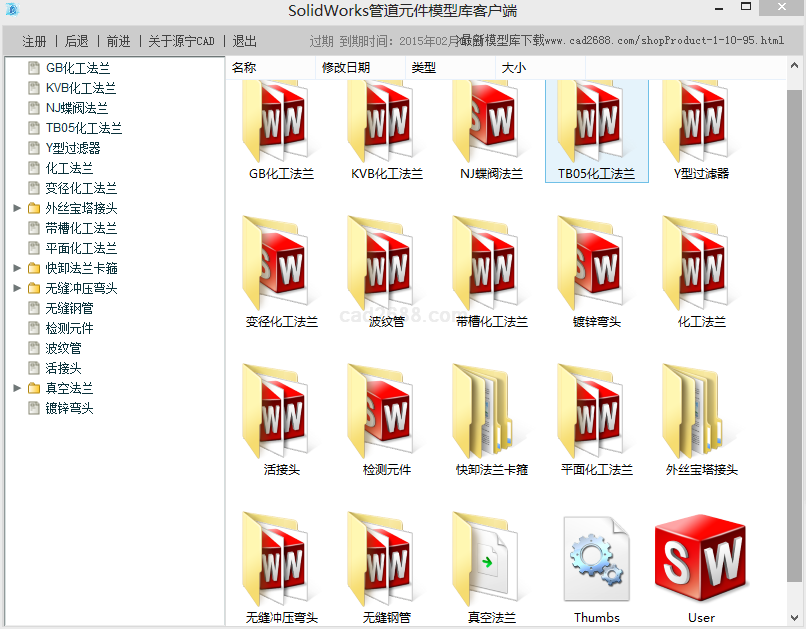Click the 后退 back button
The width and height of the screenshot is (806, 629).
pos(76,41)
